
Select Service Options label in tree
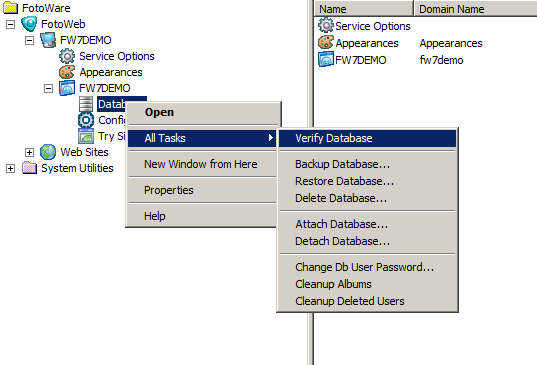117,56
